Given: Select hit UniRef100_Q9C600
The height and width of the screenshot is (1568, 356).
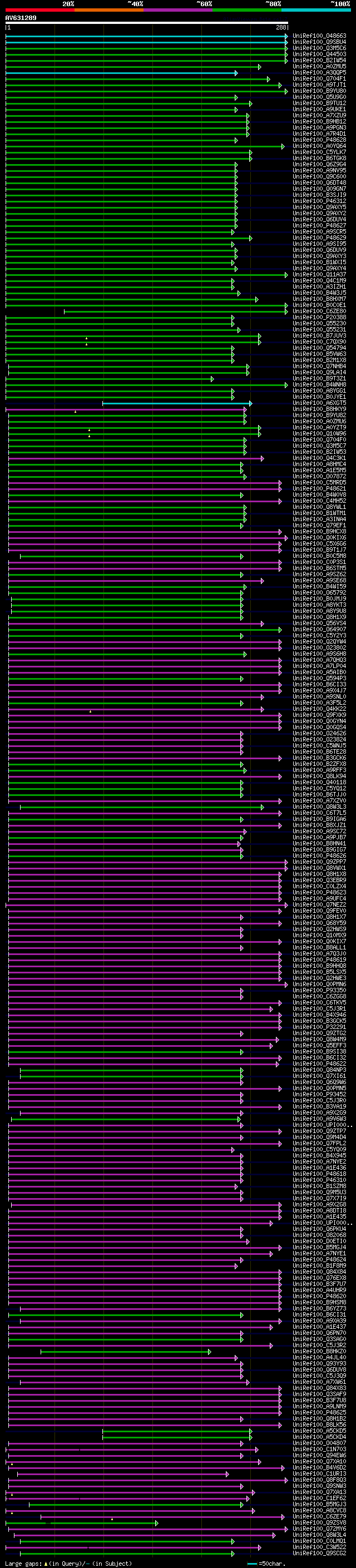Looking at the screenshot, I should coord(319,176).
